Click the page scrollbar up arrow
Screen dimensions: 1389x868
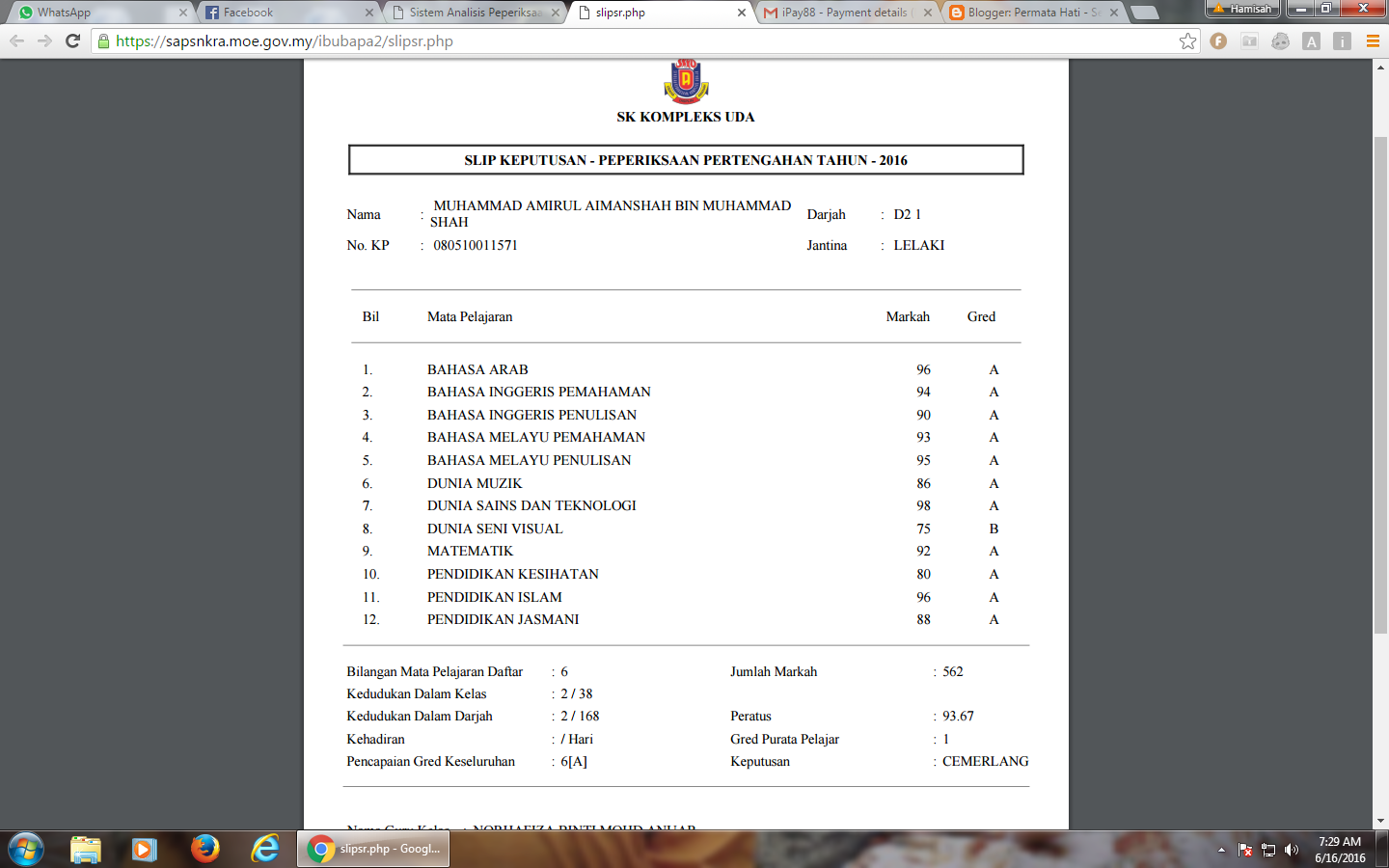1380,67
